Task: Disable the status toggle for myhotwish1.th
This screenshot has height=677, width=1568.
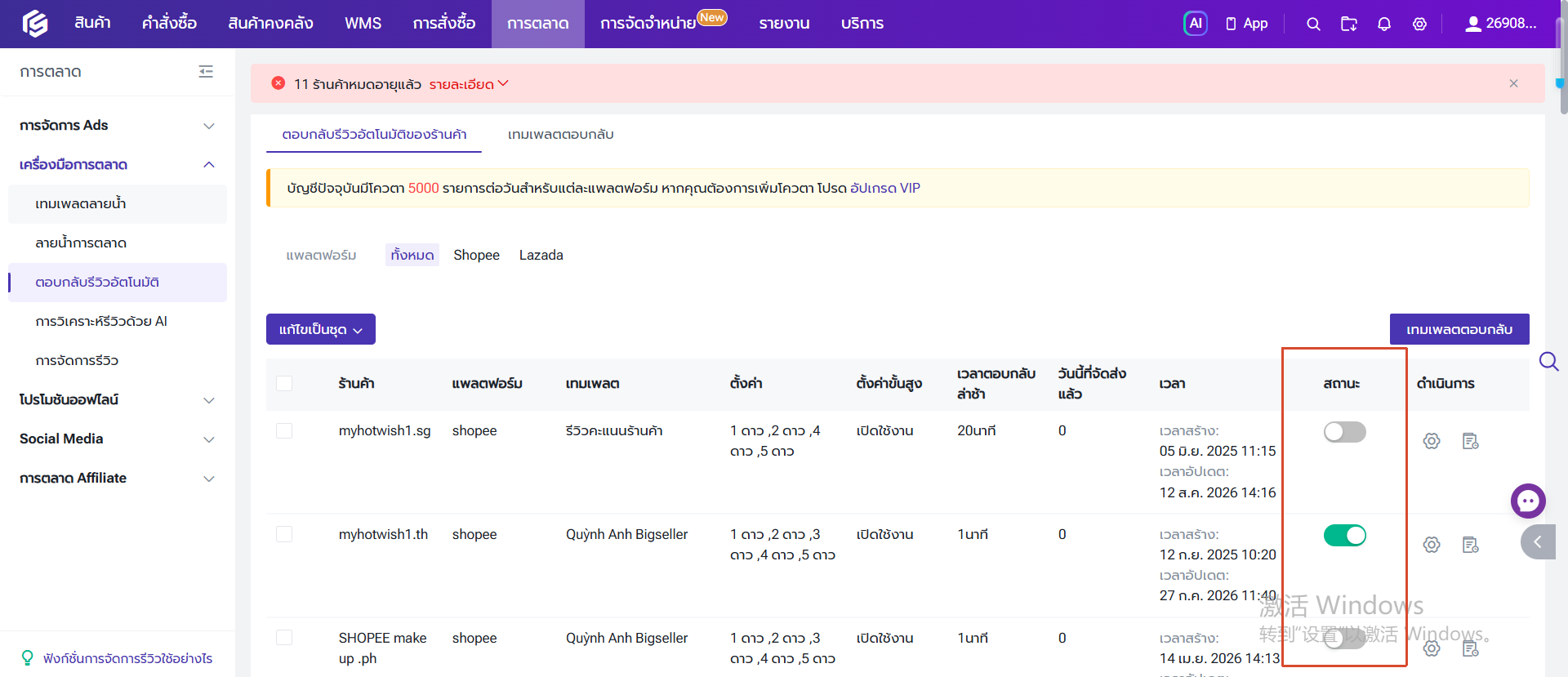Action: pos(1344,536)
